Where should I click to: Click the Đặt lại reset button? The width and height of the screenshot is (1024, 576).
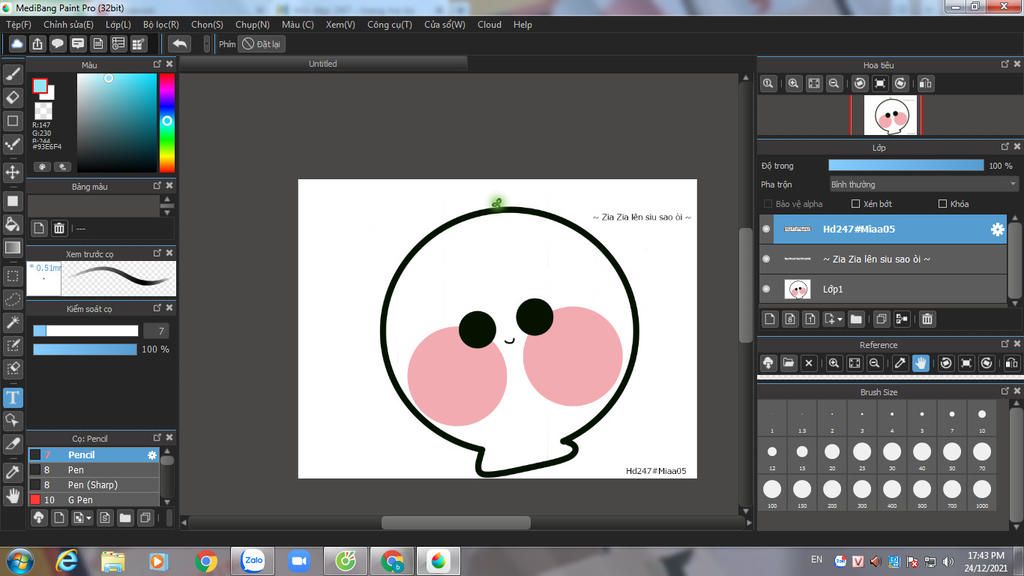261,44
